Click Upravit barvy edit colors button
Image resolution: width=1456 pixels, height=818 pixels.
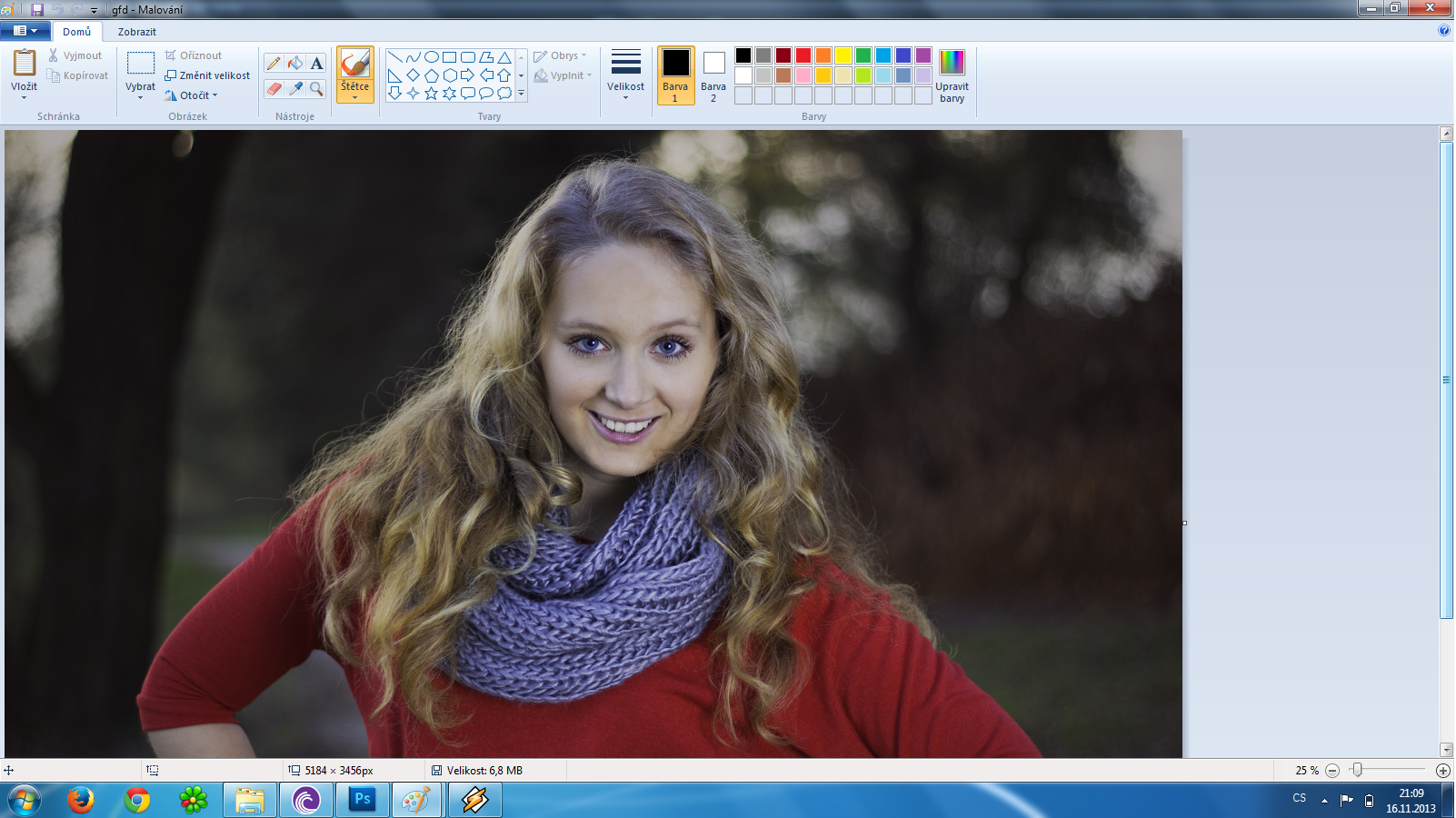pyautogui.click(x=952, y=75)
